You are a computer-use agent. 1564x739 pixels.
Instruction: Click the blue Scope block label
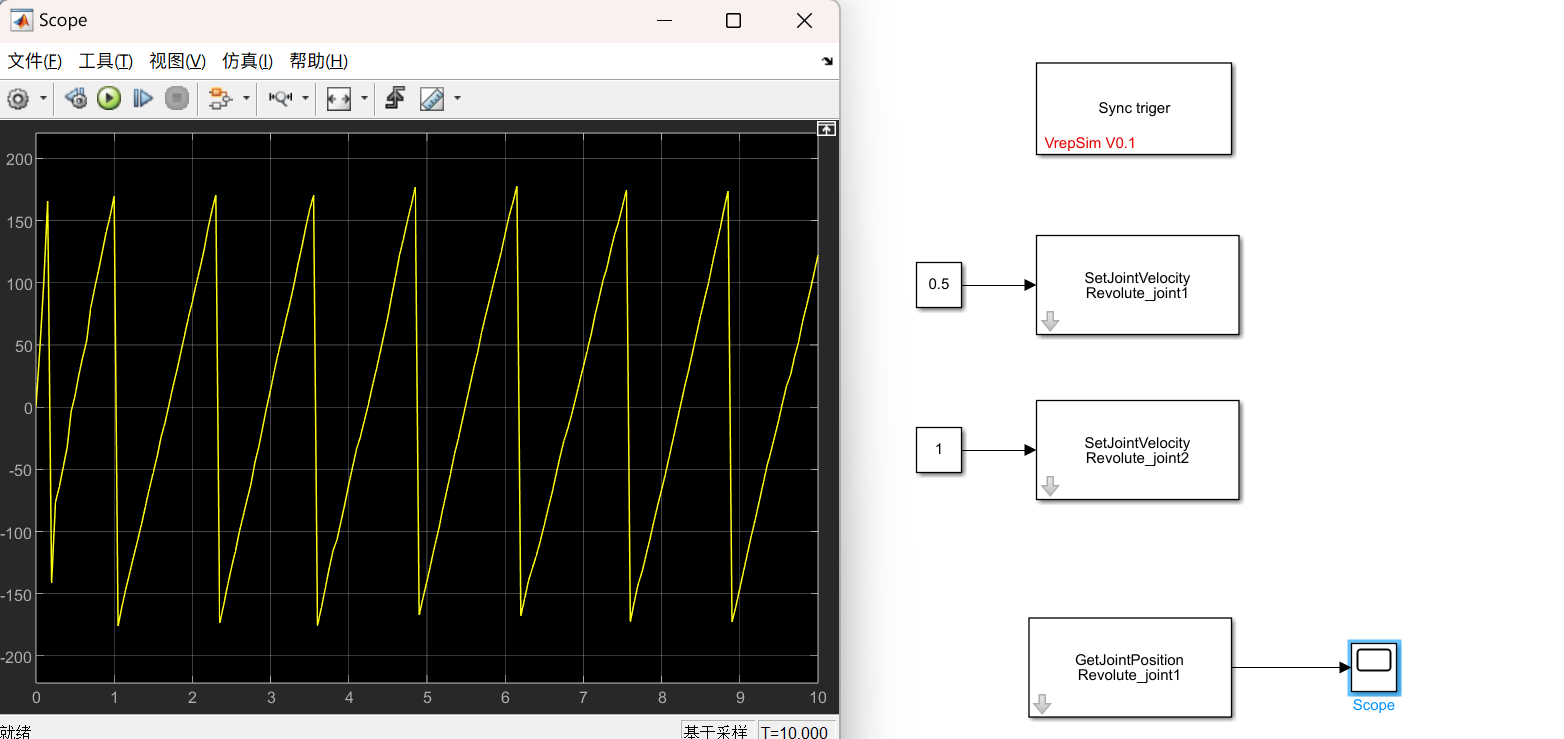tap(1374, 705)
